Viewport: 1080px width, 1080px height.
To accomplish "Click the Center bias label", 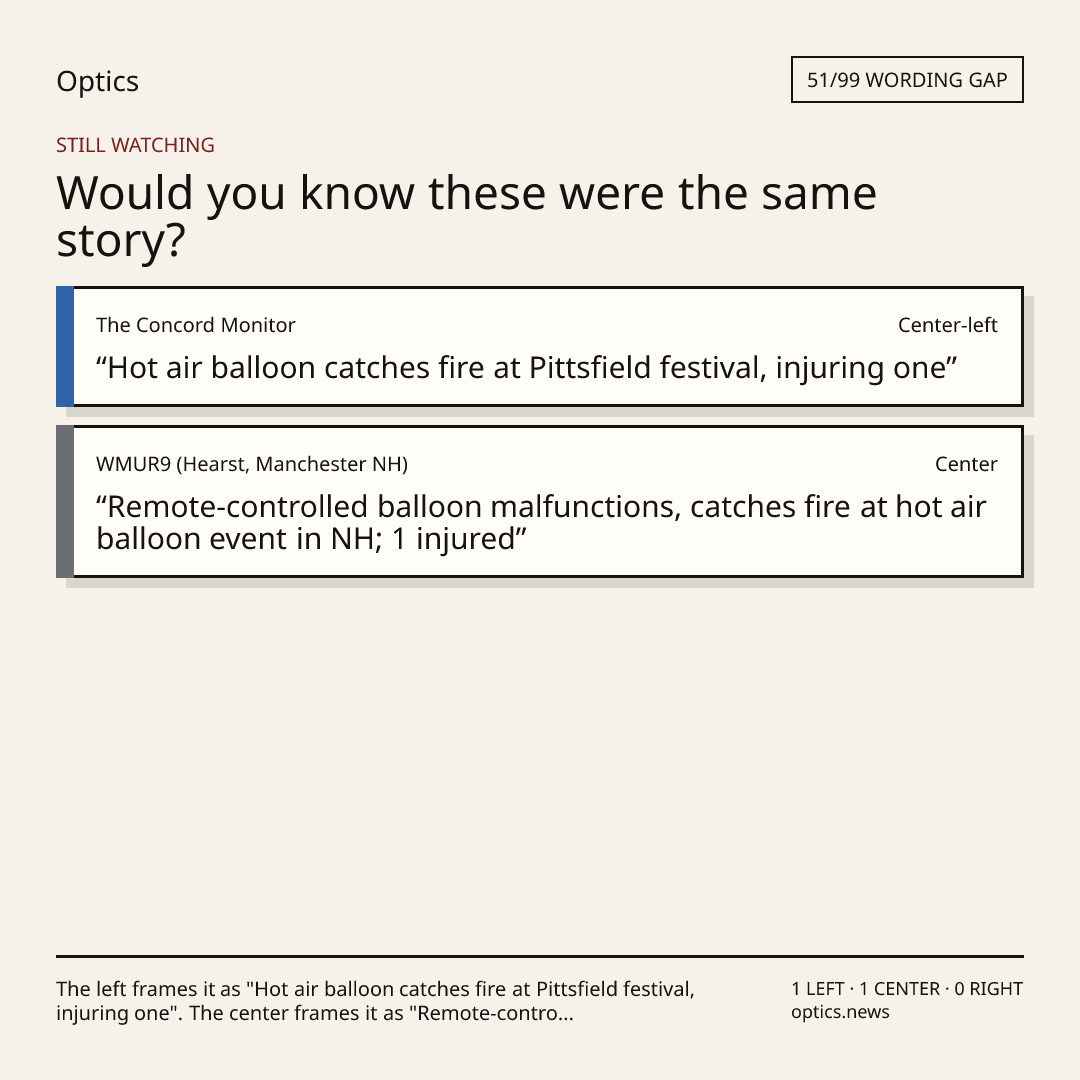I will [x=966, y=464].
